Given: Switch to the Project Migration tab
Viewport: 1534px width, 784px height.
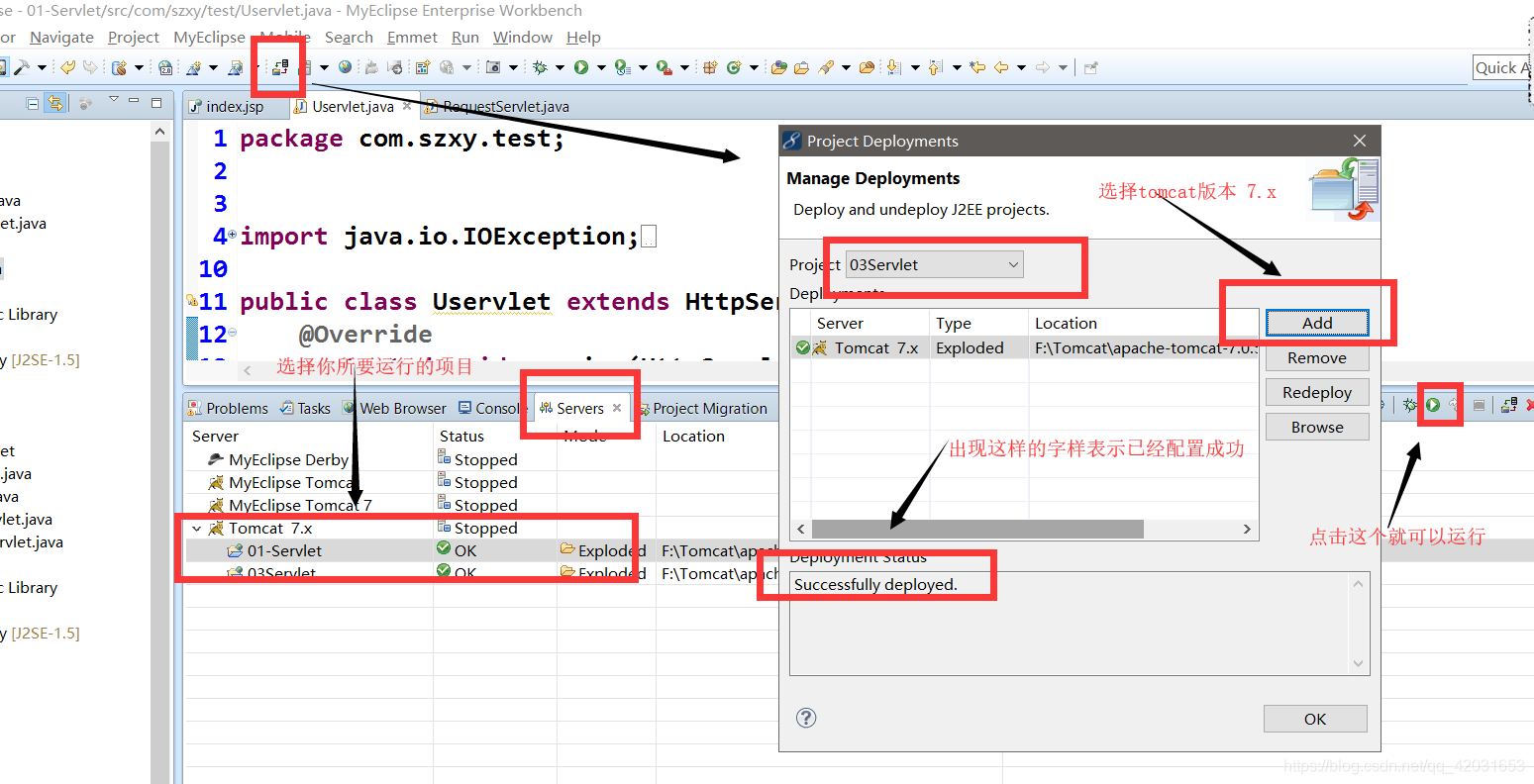Looking at the screenshot, I should coord(702,408).
